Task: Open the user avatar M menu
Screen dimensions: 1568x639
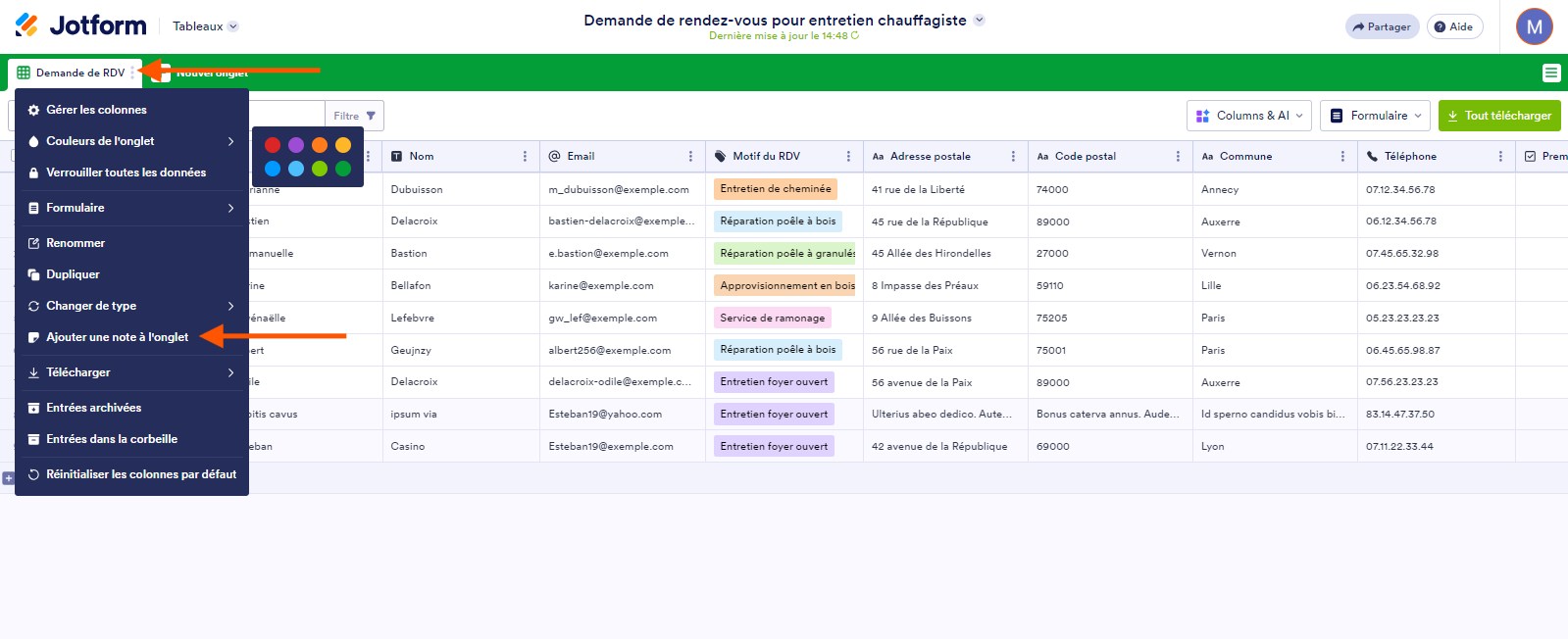Action: (x=1534, y=26)
